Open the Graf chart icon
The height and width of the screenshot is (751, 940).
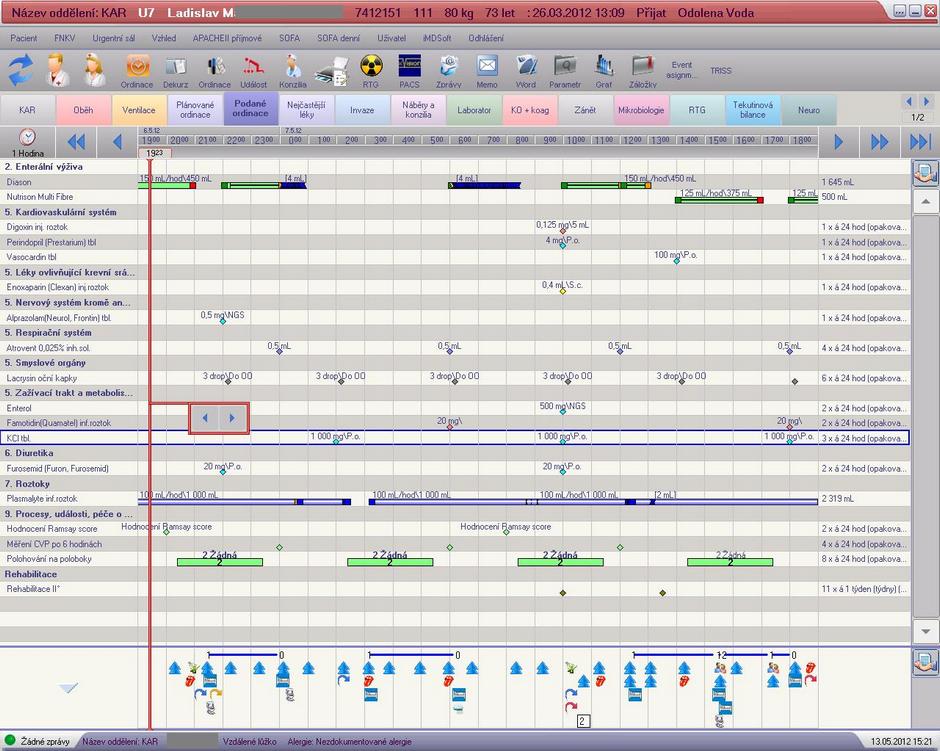click(x=604, y=69)
